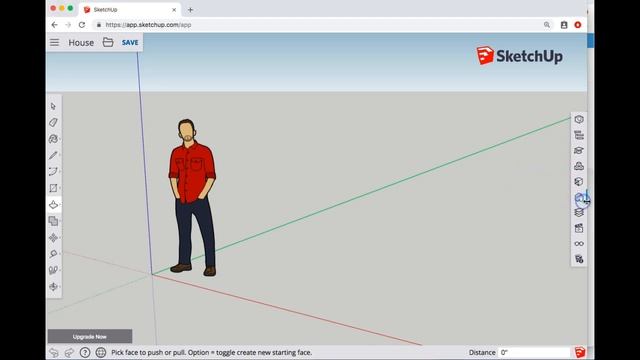
Task: Open the Materials cube panel
Action: click(579, 182)
